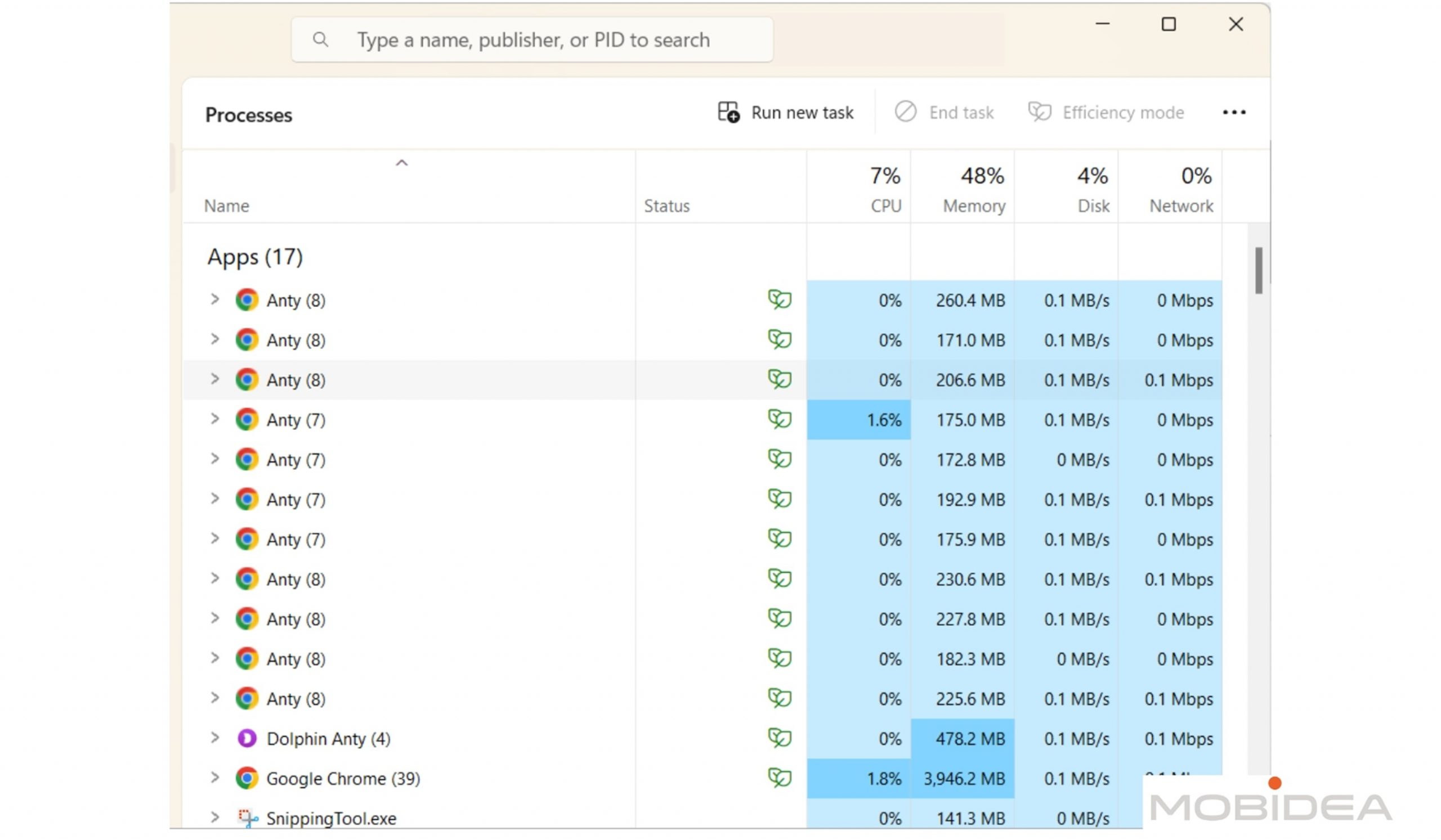
Task: Click efficiency leaf in the 171.0 MB Anty row
Action: pos(780,339)
